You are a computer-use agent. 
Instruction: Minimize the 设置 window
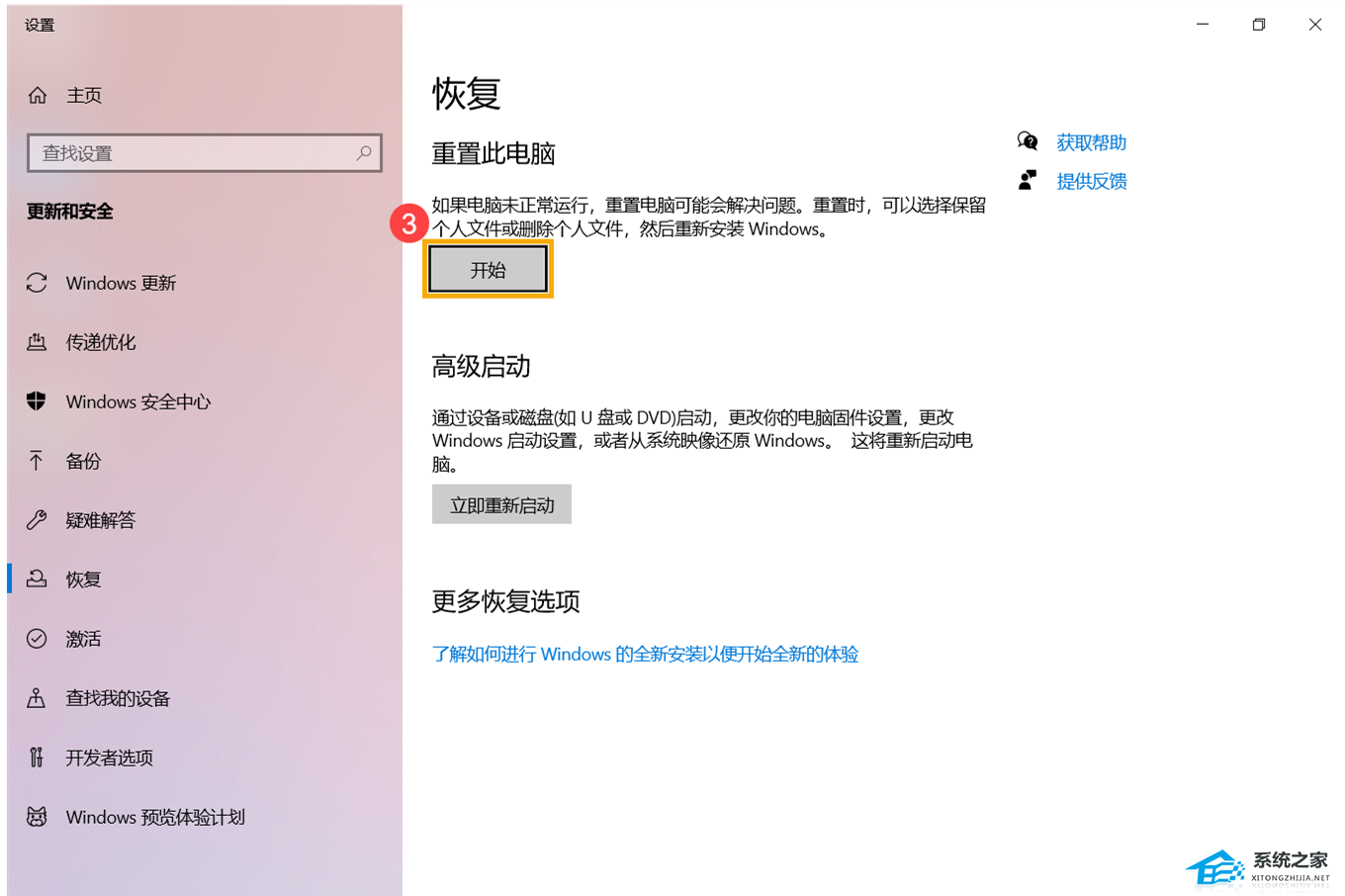(1203, 25)
